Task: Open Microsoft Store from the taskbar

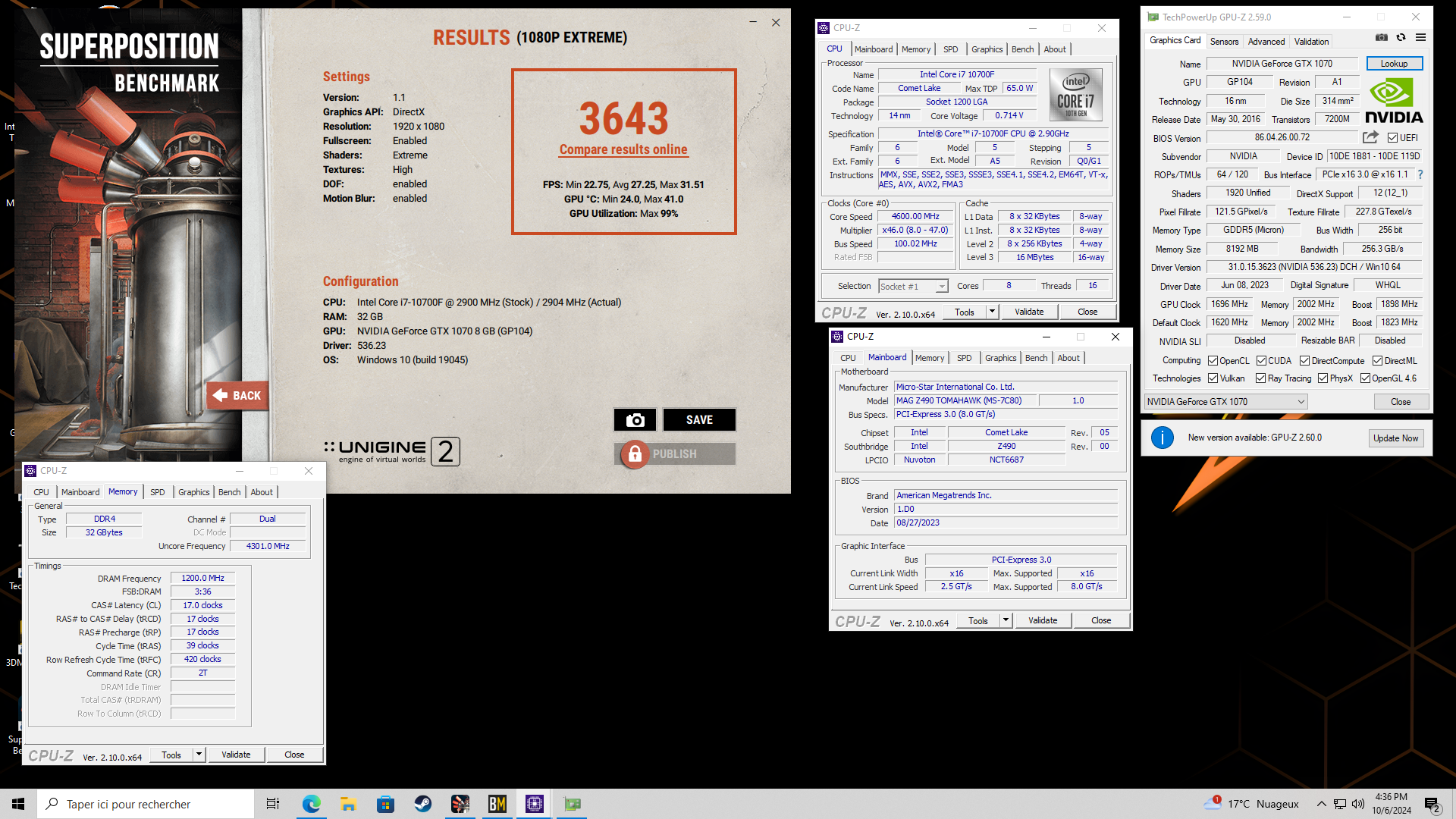Action: point(385,804)
